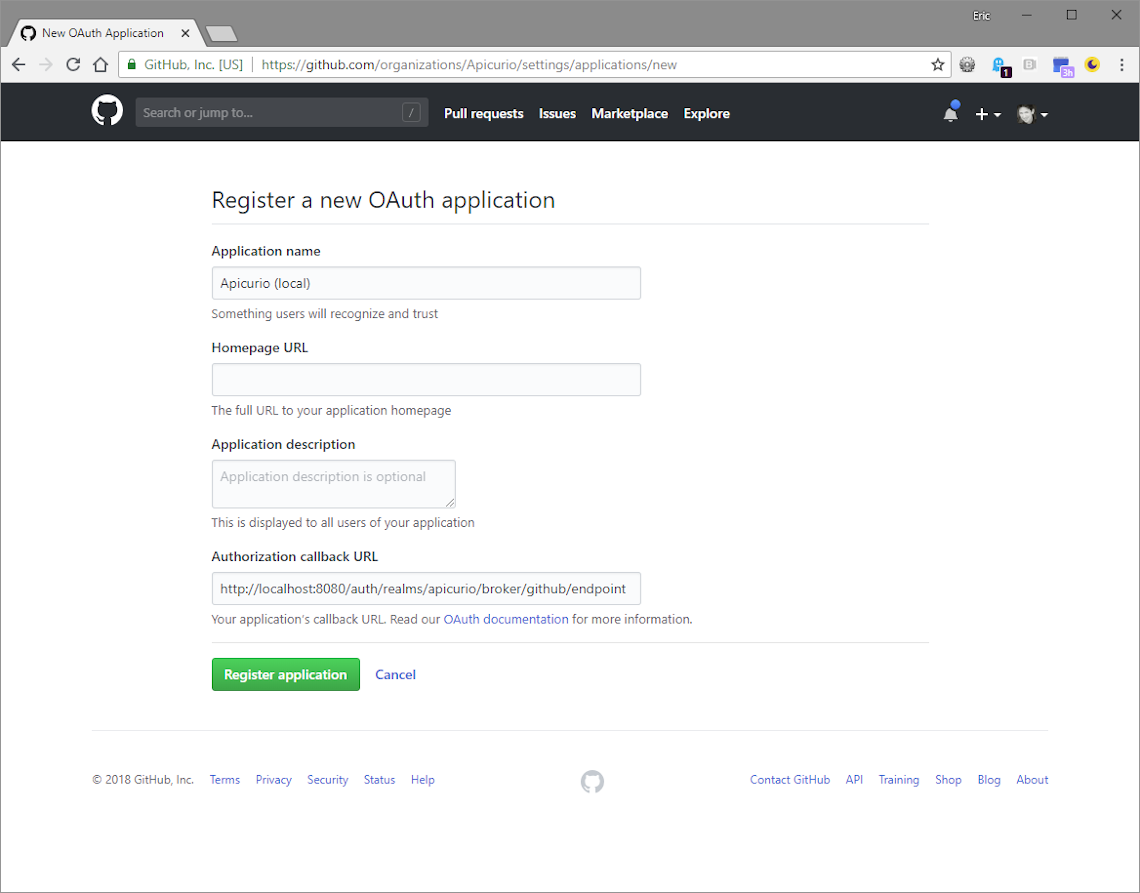The height and width of the screenshot is (893, 1140).
Task: Click the Application description text area
Action: (333, 484)
